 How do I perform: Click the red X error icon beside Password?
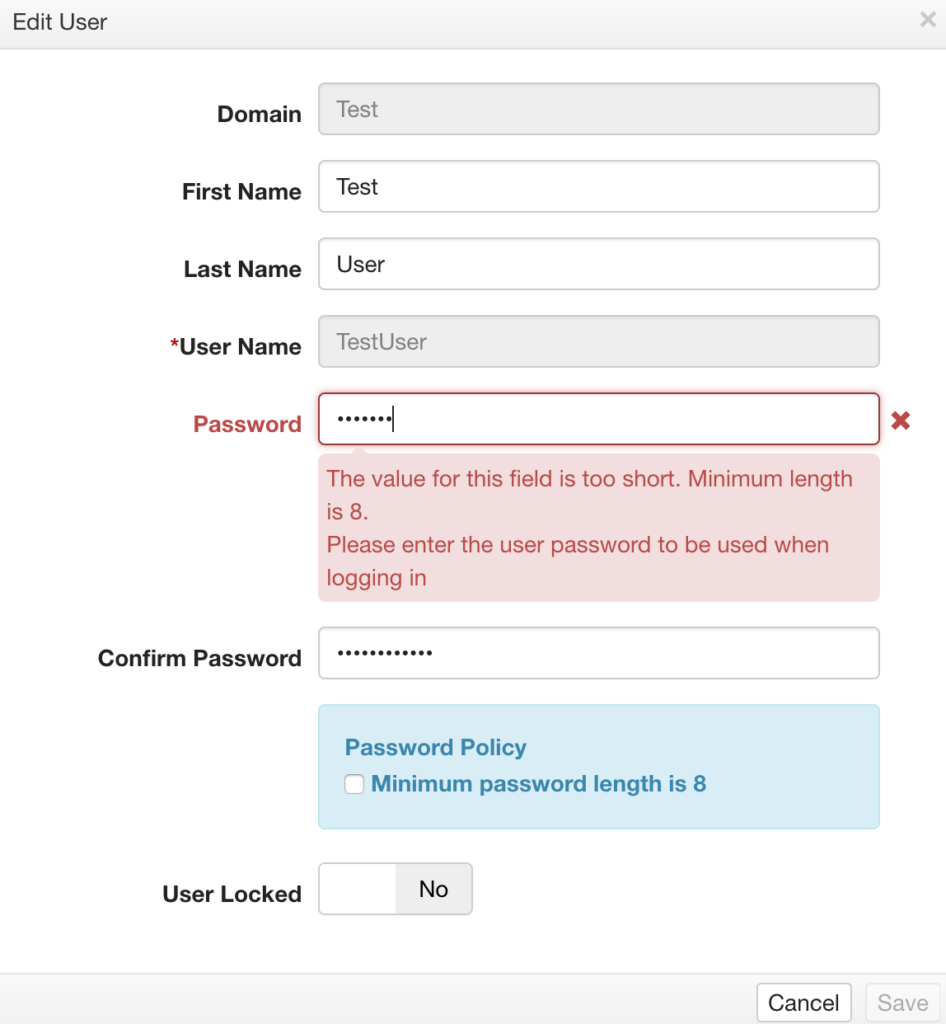pyautogui.click(x=900, y=421)
